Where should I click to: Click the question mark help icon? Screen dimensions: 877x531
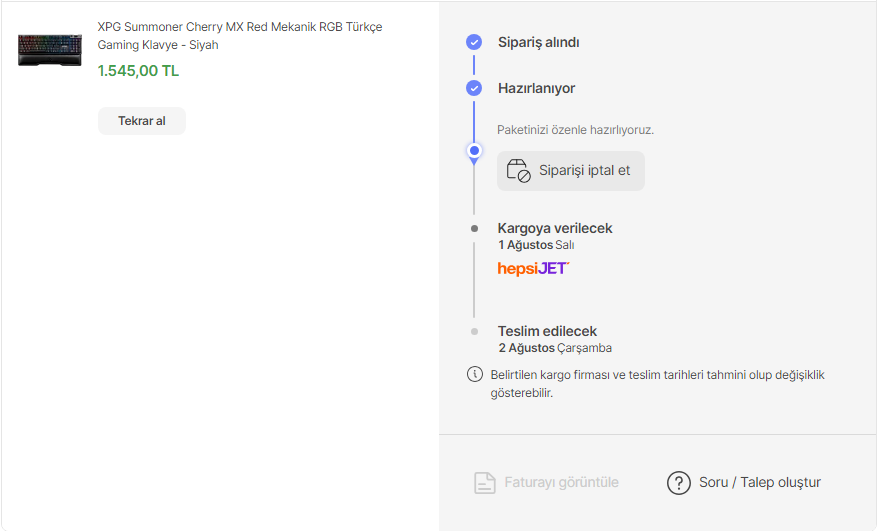click(679, 483)
